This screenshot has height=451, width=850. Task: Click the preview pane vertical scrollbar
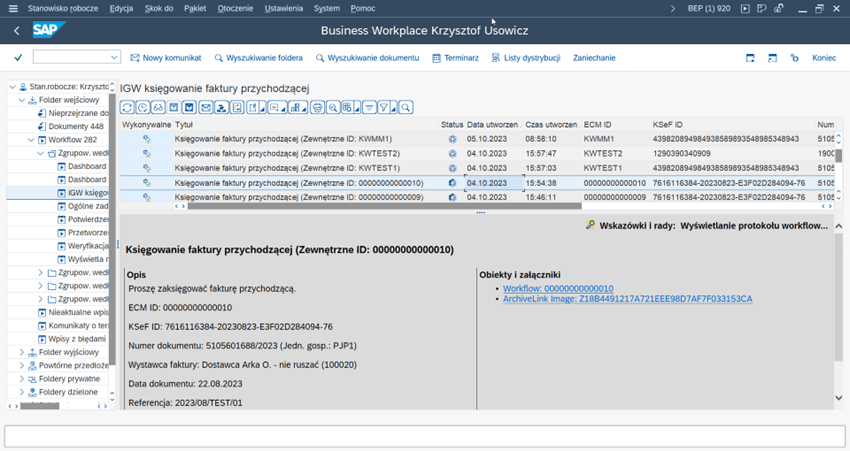click(839, 298)
